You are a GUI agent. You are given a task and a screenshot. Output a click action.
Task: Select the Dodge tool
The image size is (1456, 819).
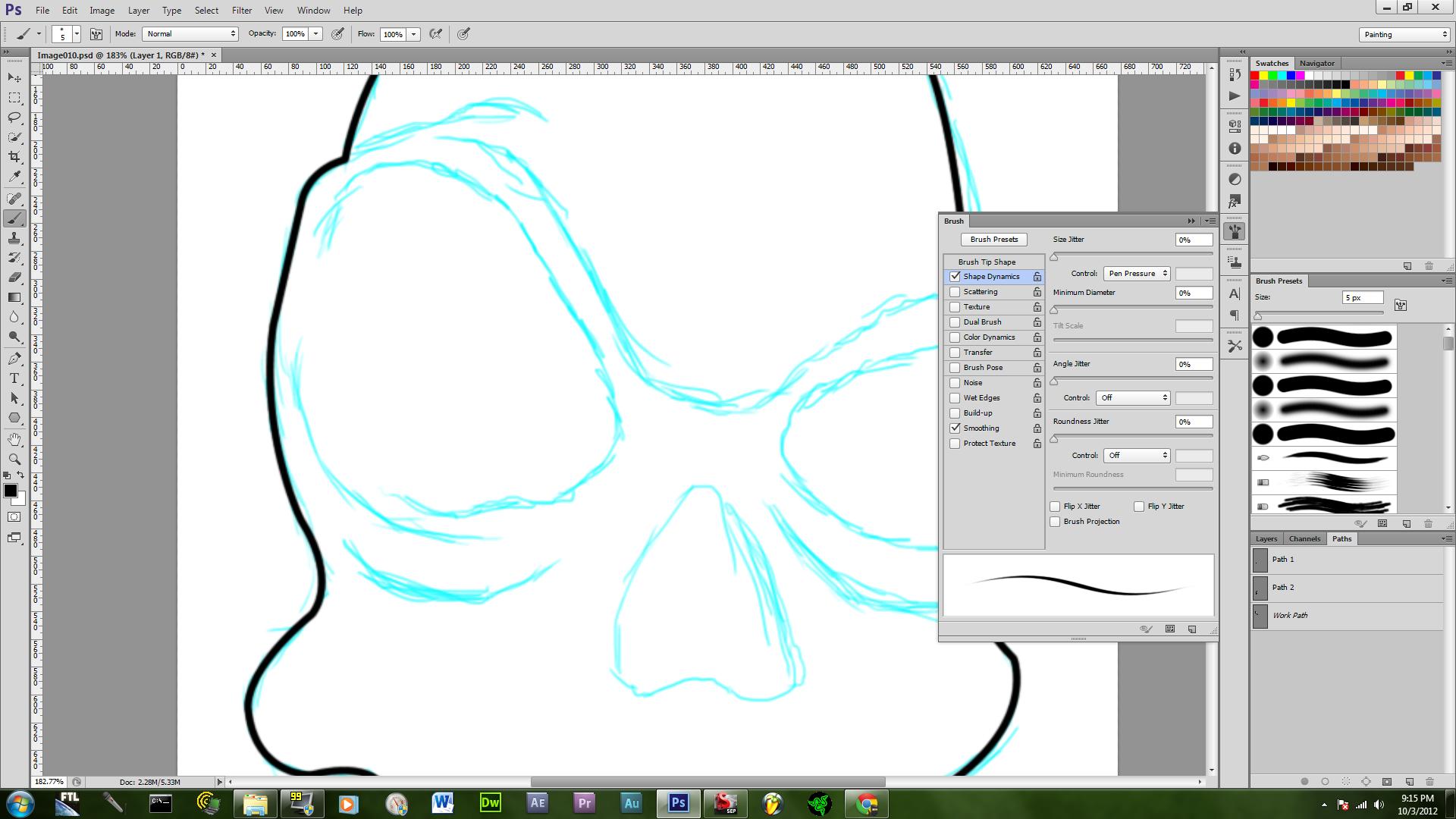coord(14,337)
